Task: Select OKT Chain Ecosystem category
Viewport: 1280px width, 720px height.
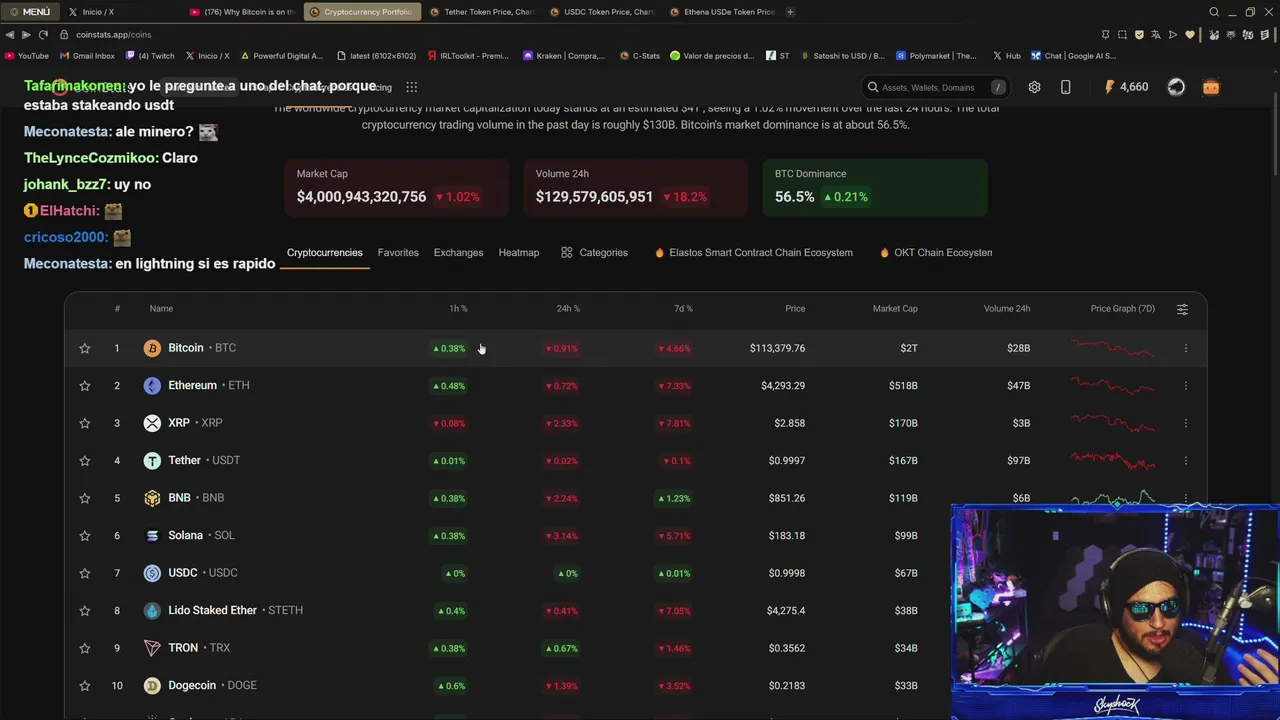Action: [936, 253]
